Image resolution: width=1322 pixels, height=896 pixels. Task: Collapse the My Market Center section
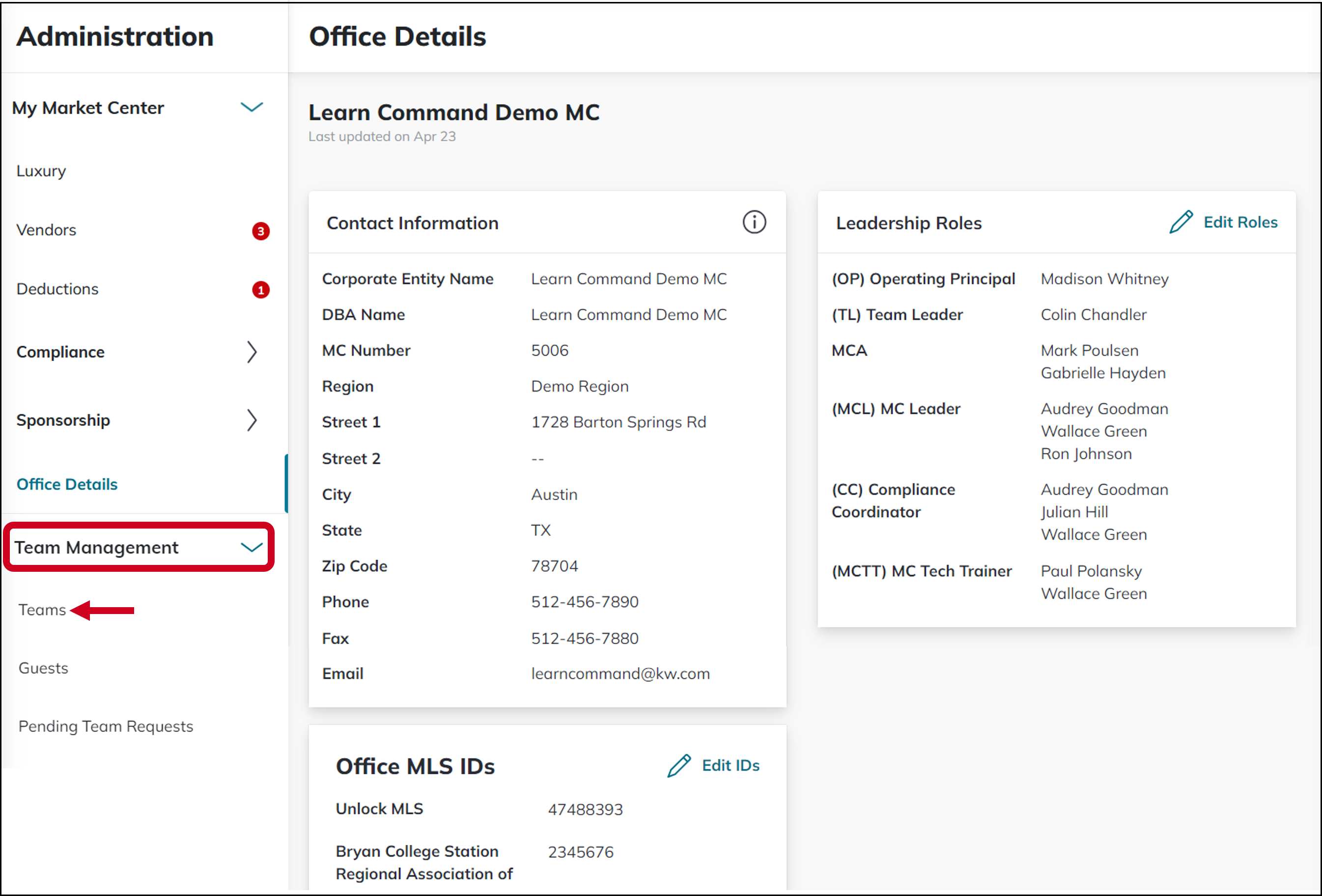pos(252,108)
